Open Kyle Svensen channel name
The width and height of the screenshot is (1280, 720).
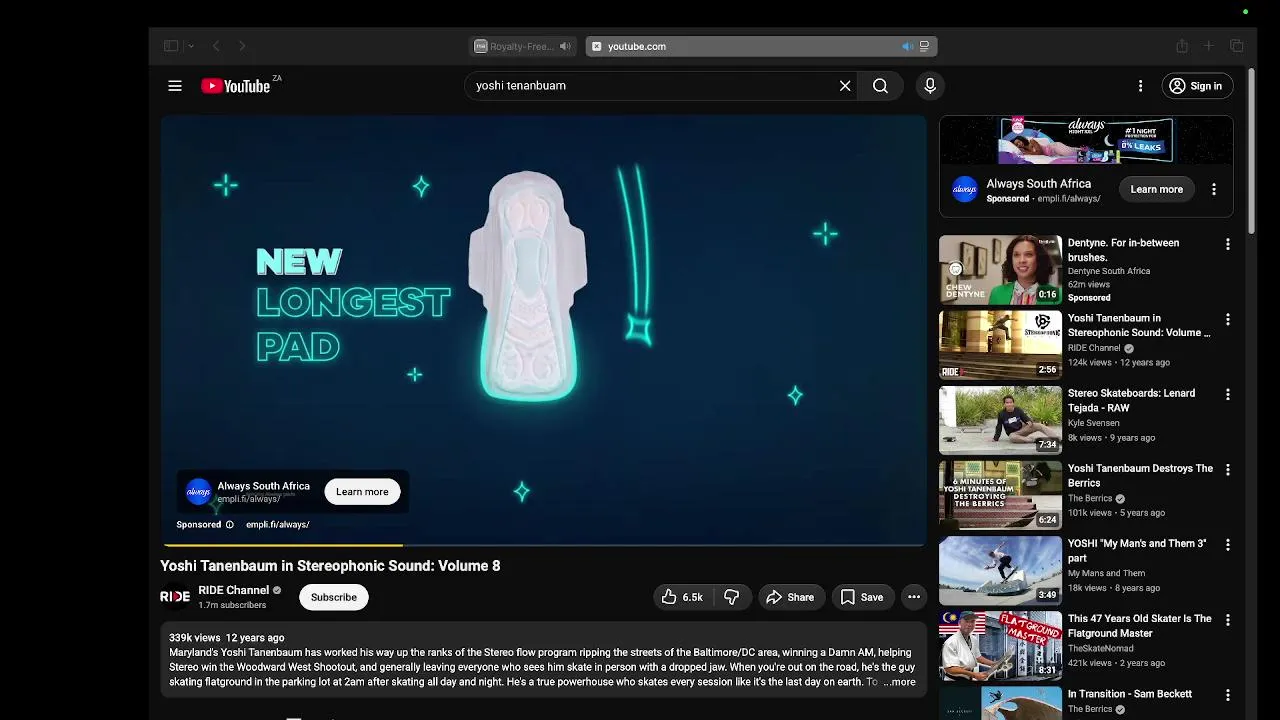click(1093, 423)
